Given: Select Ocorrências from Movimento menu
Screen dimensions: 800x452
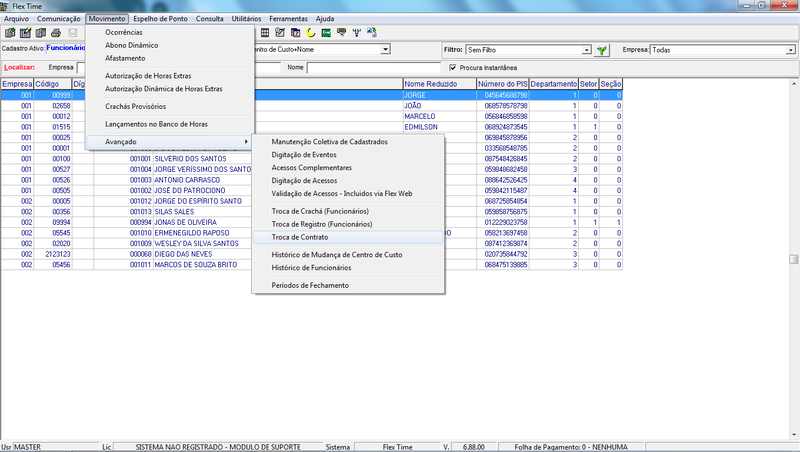Looking at the screenshot, I should click(x=170, y=32).
